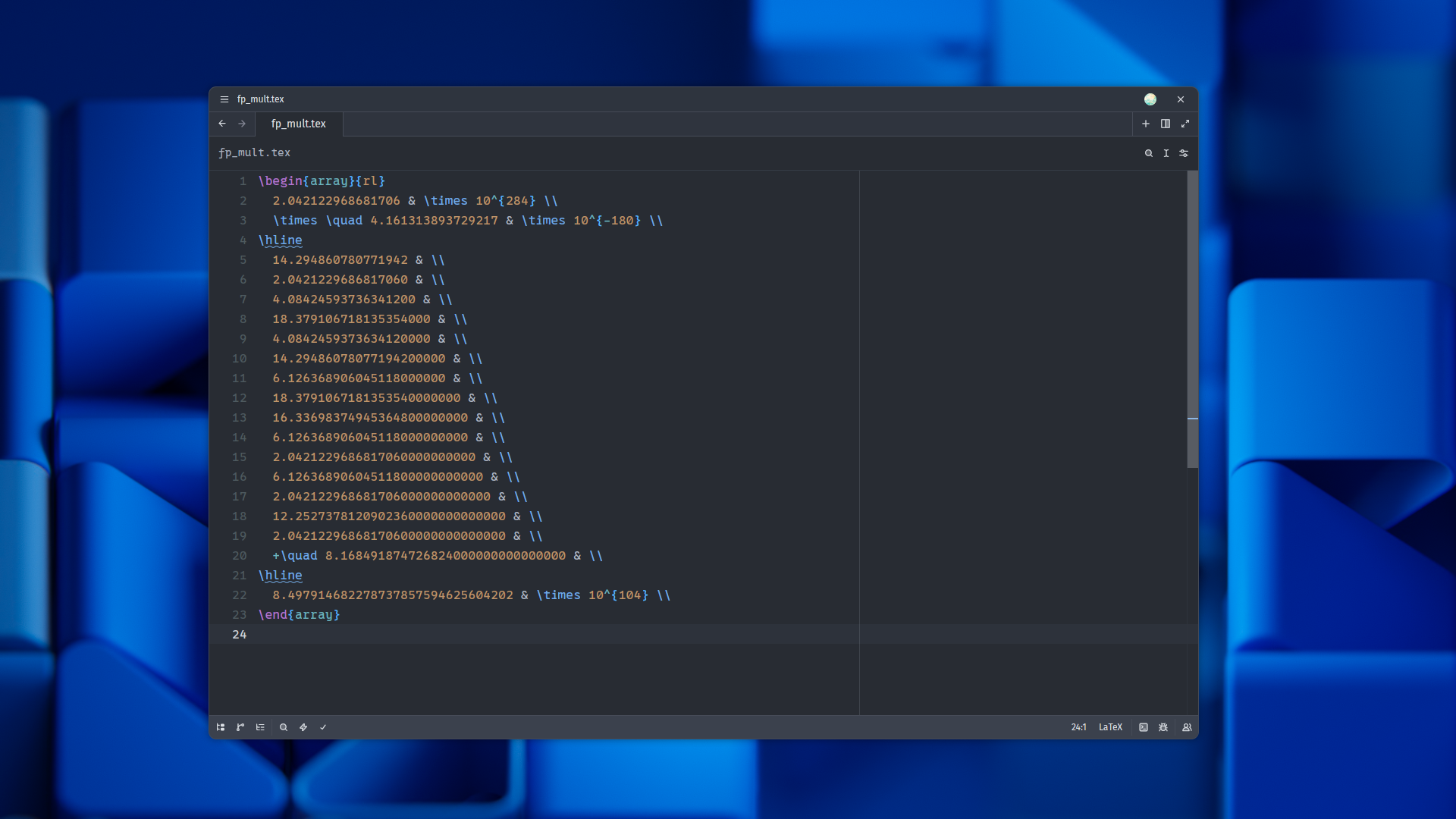Viewport: 1456px width, 819px height.
Task: Click the 10^{284} exponent on line 2
Action: tap(506, 201)
